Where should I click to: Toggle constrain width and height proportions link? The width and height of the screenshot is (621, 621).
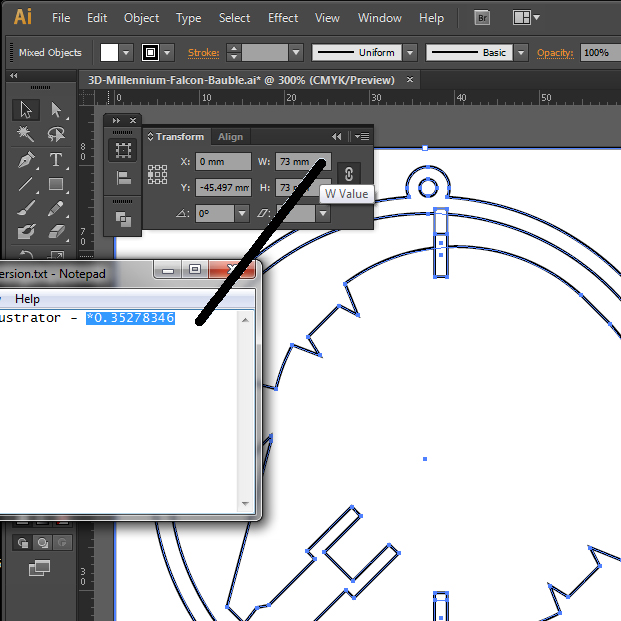(x=349, y=174)
